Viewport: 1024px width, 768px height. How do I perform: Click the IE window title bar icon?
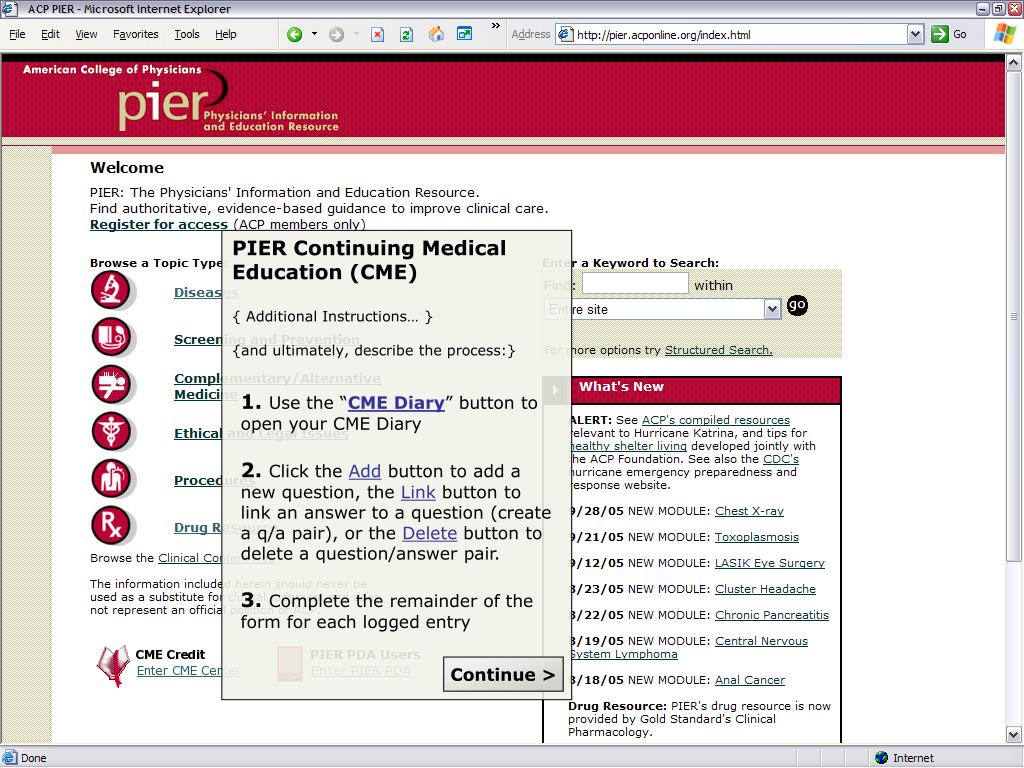pyautogui.click(x=9, y=8)
